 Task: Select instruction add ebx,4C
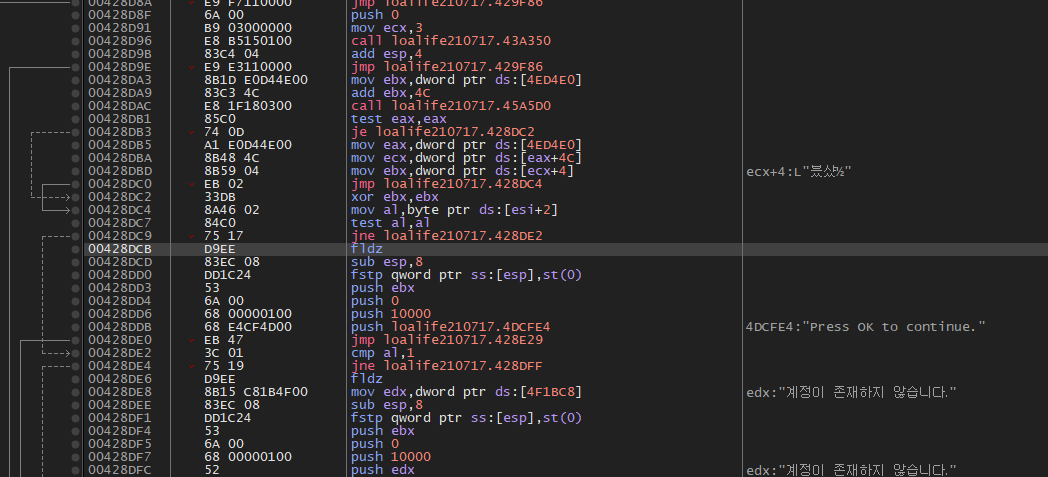click(x=392, y=94)
